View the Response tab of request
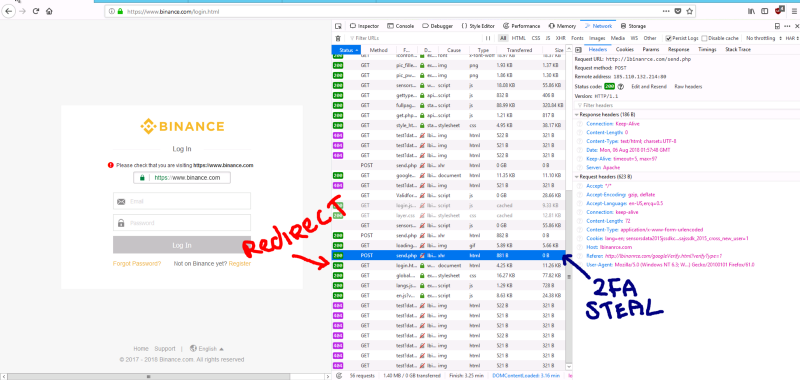 tap(679, 50)
